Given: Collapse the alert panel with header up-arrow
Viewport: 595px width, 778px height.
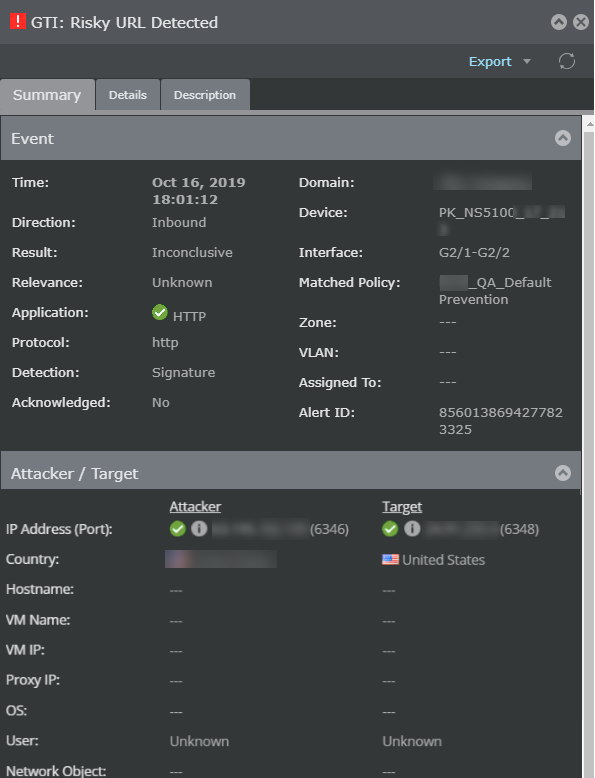Looking at the screenshot, I should coord(559,22).
